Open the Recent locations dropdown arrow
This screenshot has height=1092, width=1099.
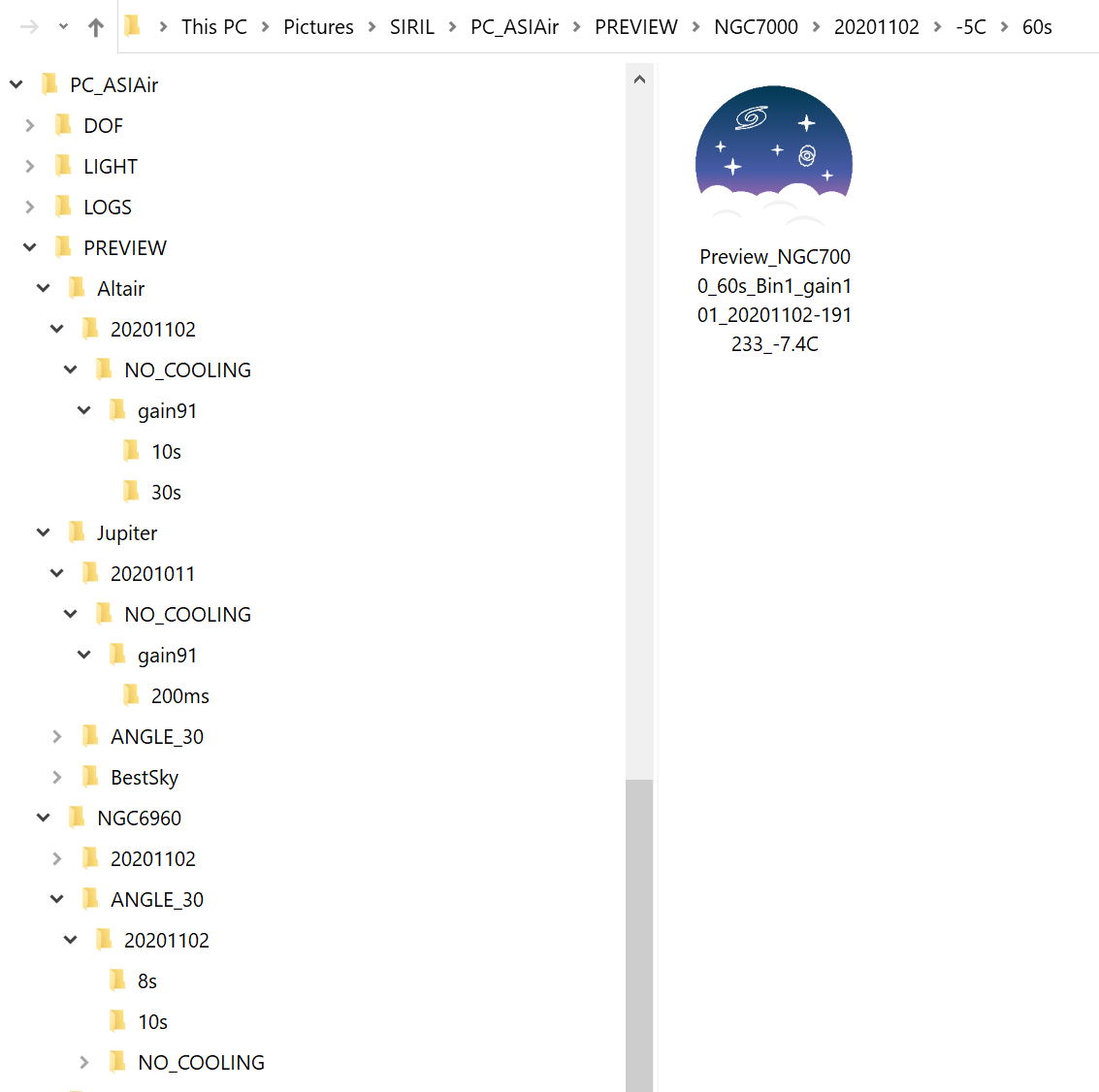[63, 26]
